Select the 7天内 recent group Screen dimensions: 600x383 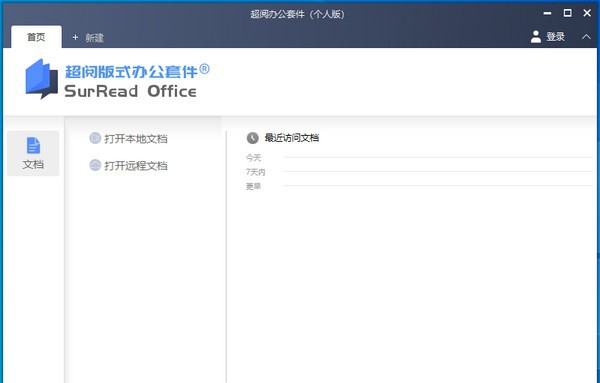tap(255, 172)
